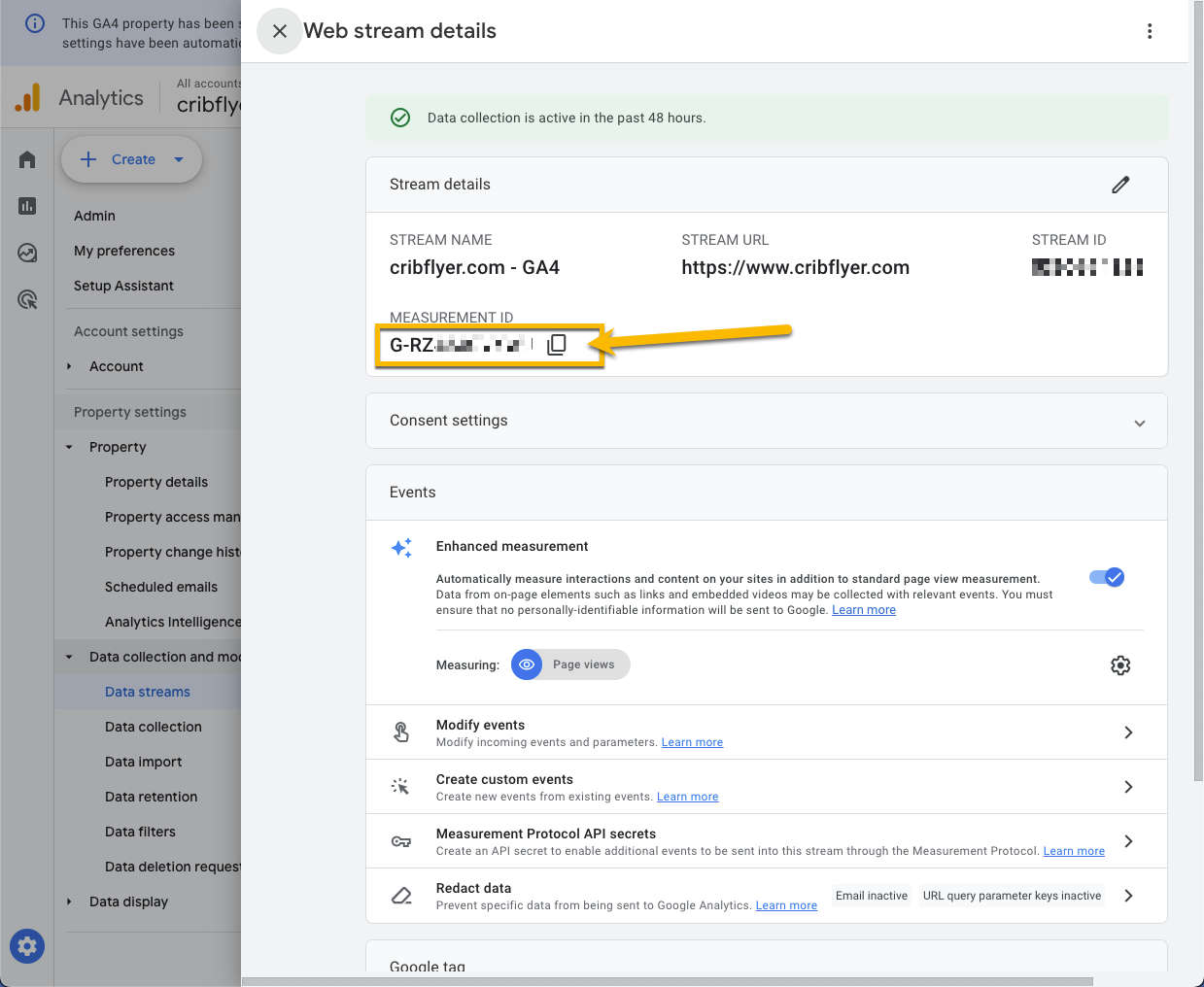Viewport: 1204px width, 987px height.
Task: Open Measurement Protocol API secrets chevron
Action: (1128, 841)
